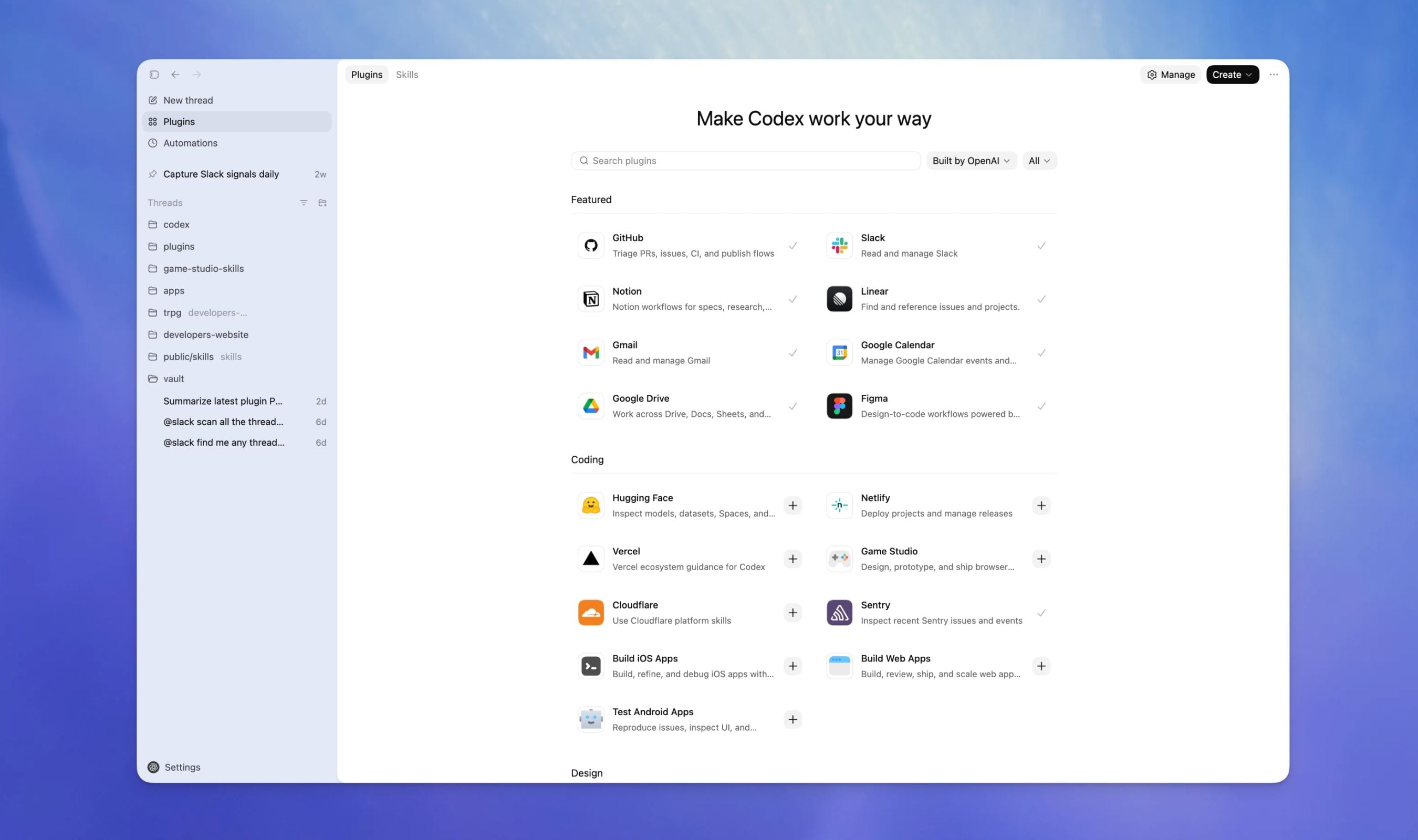Open the GitHub plugin icon

coord(590,245)
